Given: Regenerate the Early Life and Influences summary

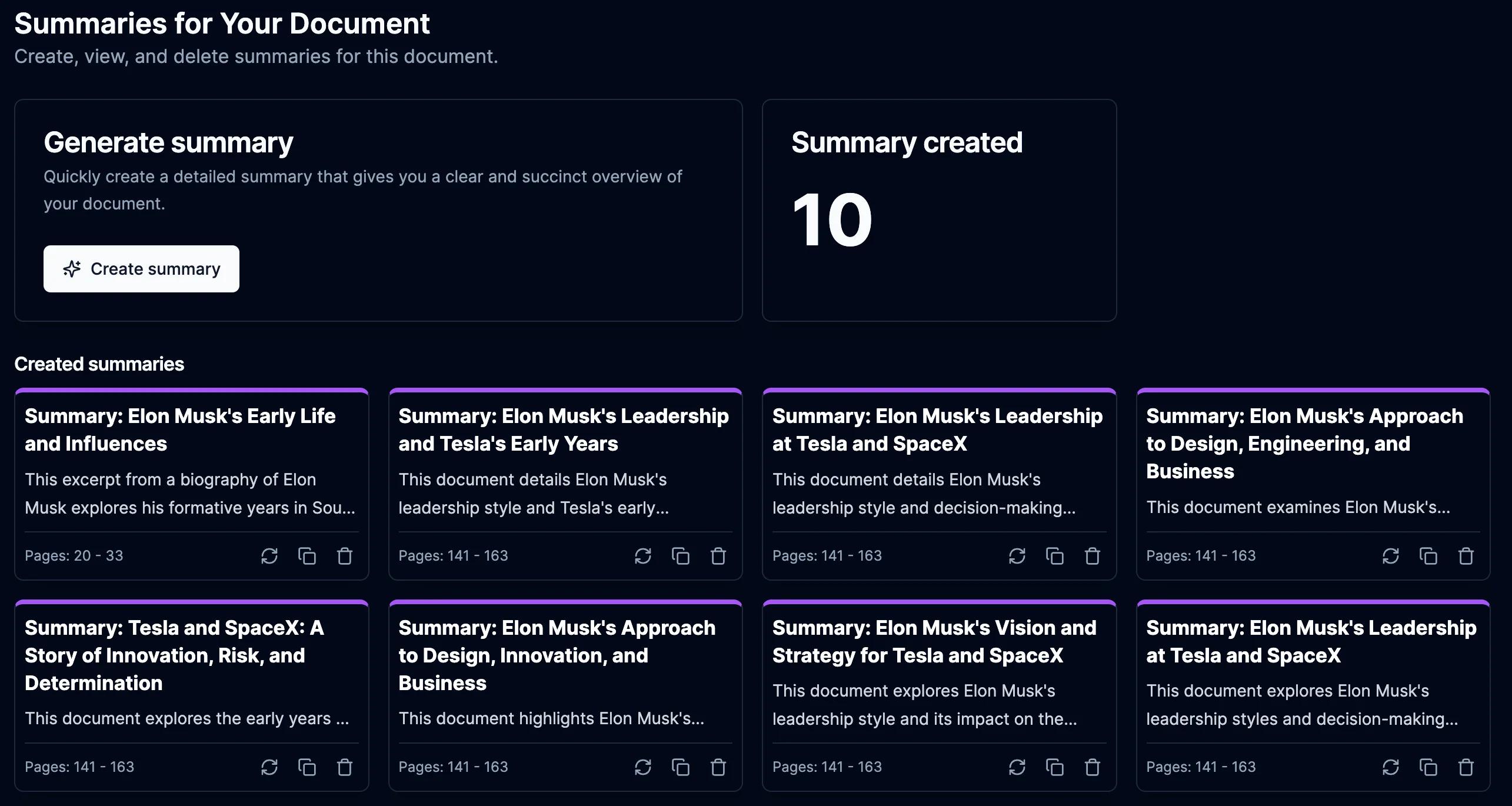Looking at the screenshot, I should [x=269, y=556].
